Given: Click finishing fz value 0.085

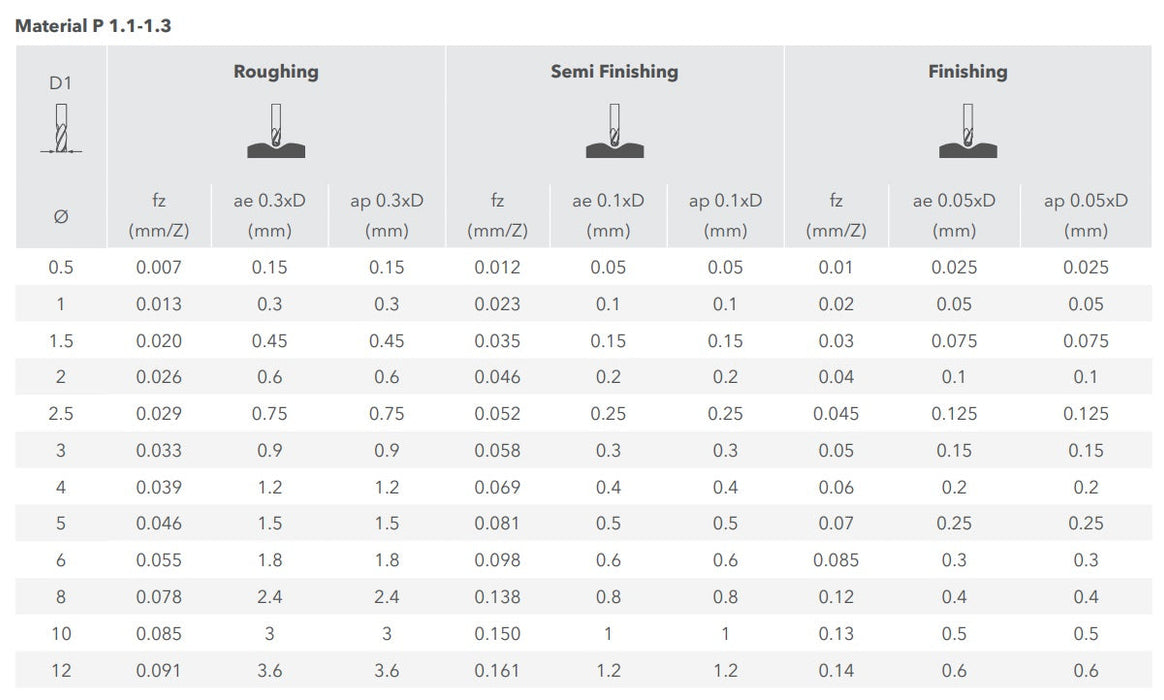Looking at the screenshot, I should 836,560.
